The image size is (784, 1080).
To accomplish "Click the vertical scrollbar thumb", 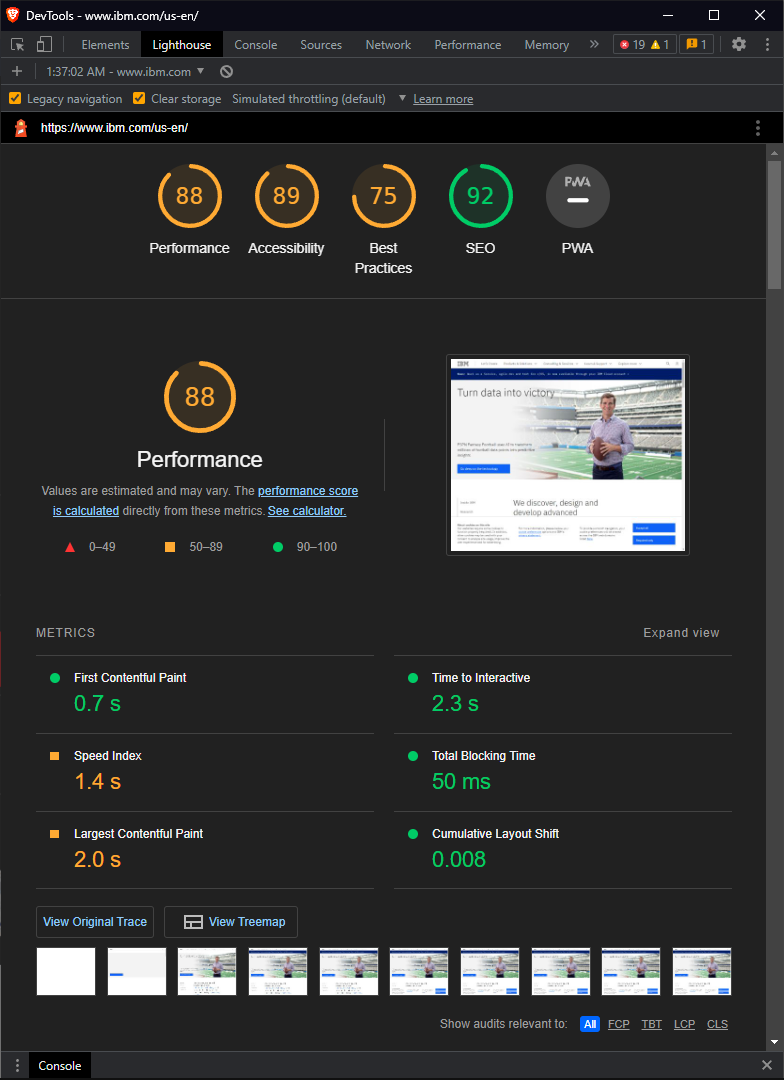I will 774,225.
